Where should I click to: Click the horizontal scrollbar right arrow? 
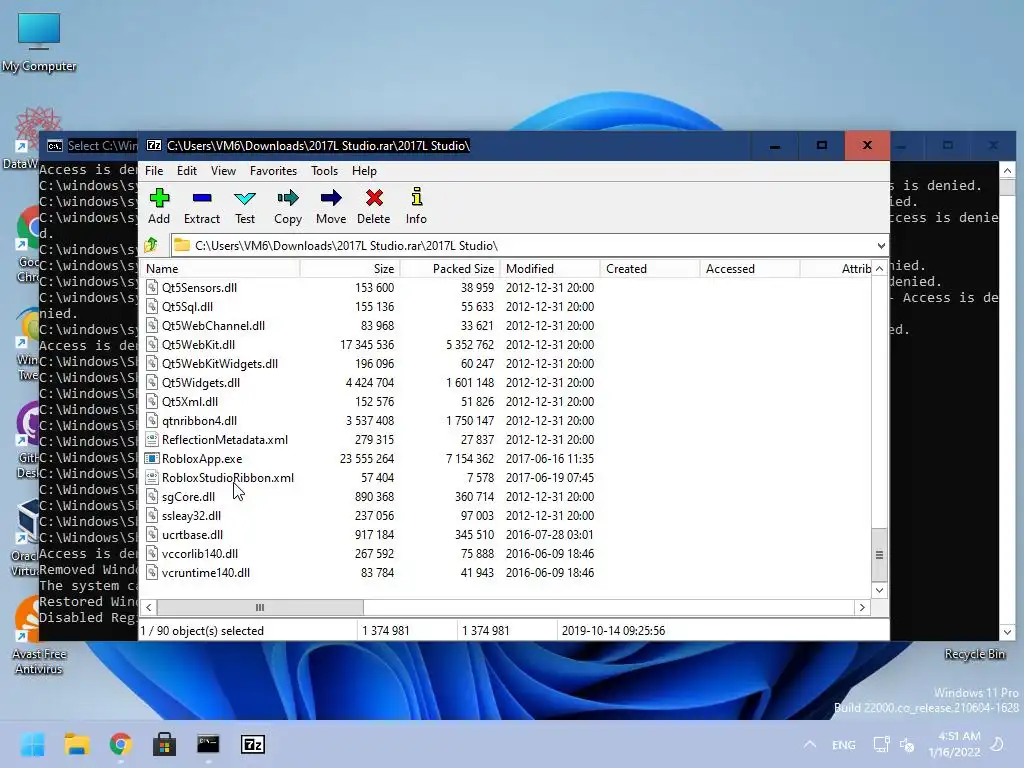coord(862,607)
